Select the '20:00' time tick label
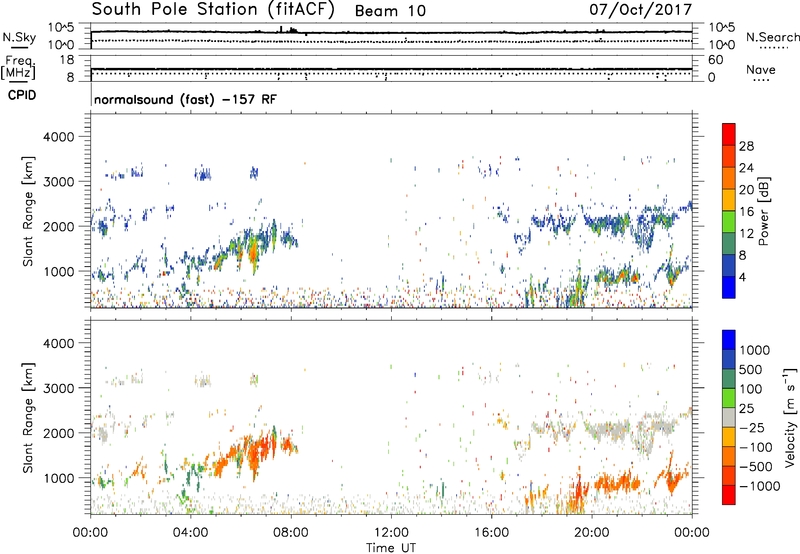Viewport: 800px width, 554px height. 591,533
